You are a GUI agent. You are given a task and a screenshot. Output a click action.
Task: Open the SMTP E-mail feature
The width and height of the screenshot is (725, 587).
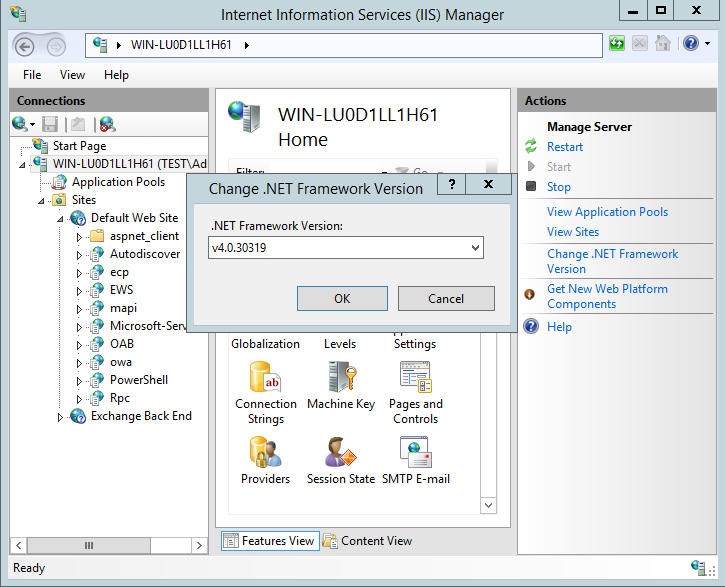416,460
